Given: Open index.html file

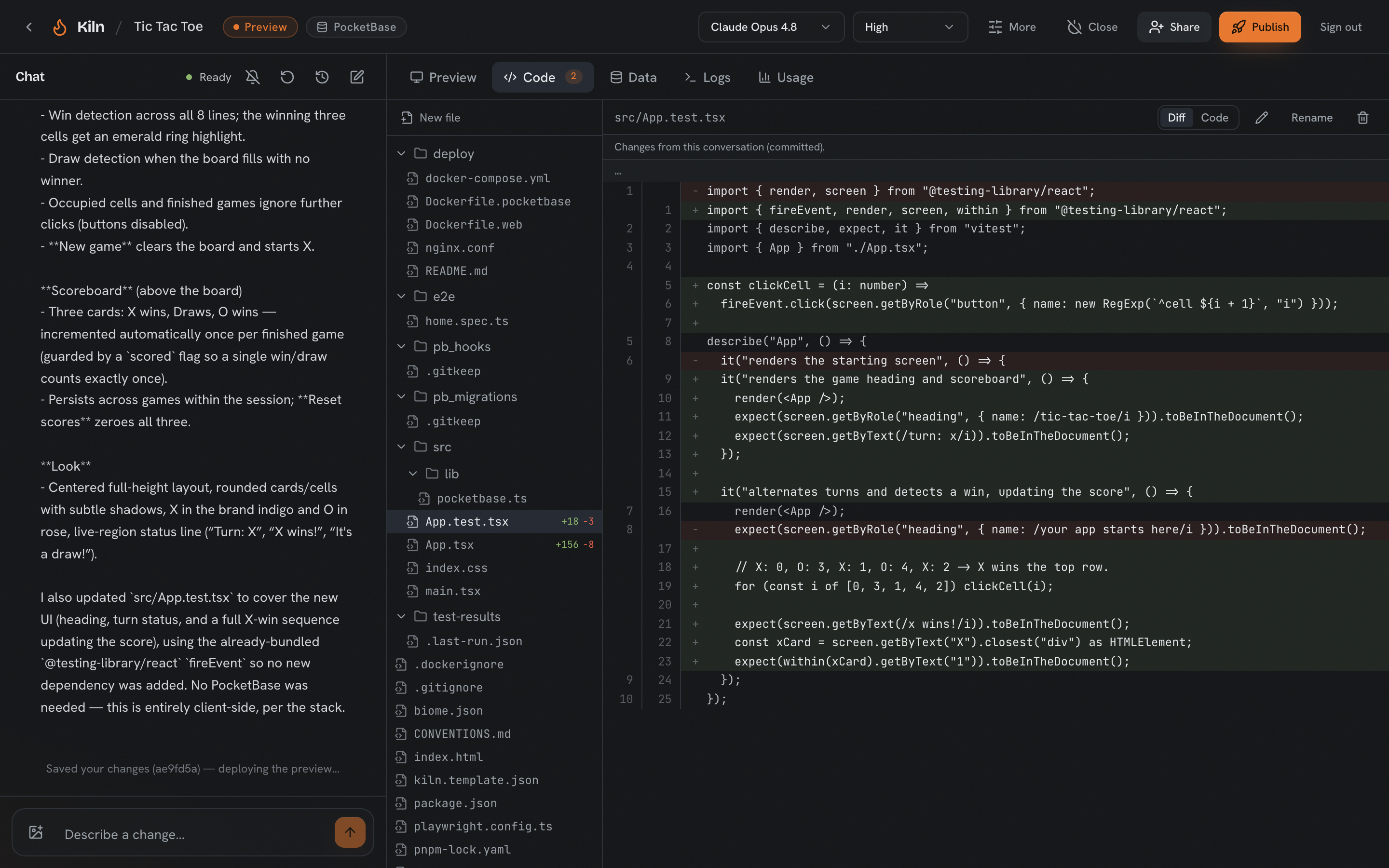Looking at the screenshot, I should point(448,757).
